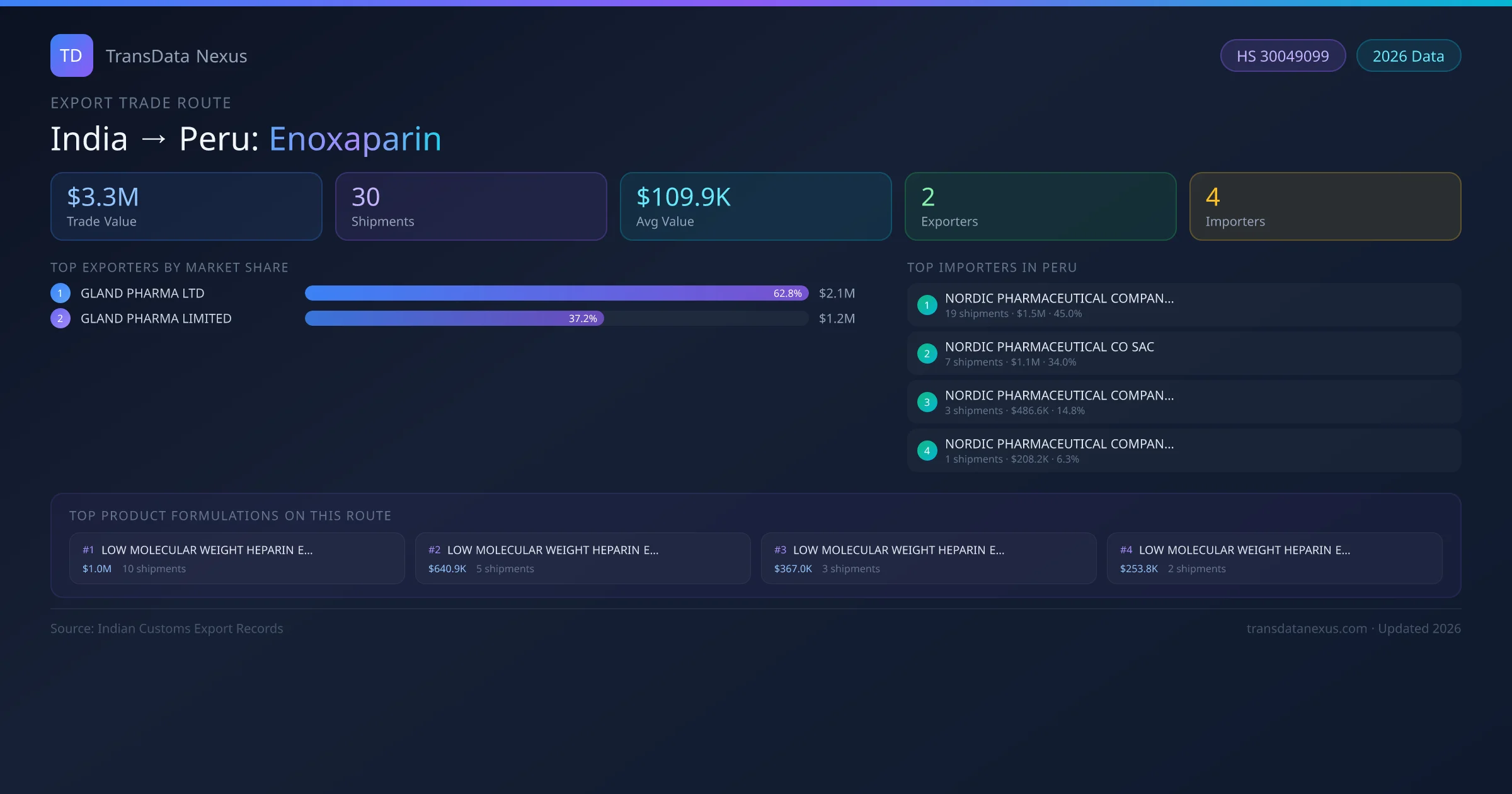Viewport: 1512px width, 794px height.
Task: Click the 37.2% market share bar
Action: click(454, 318)
